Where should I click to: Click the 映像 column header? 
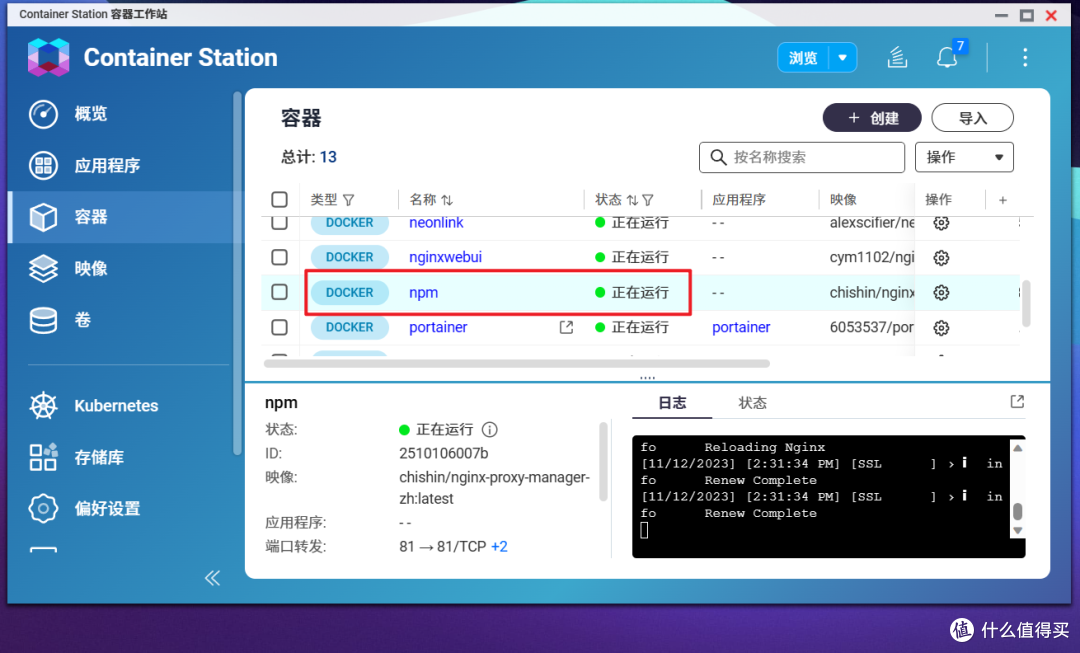[x=843, y=200]
